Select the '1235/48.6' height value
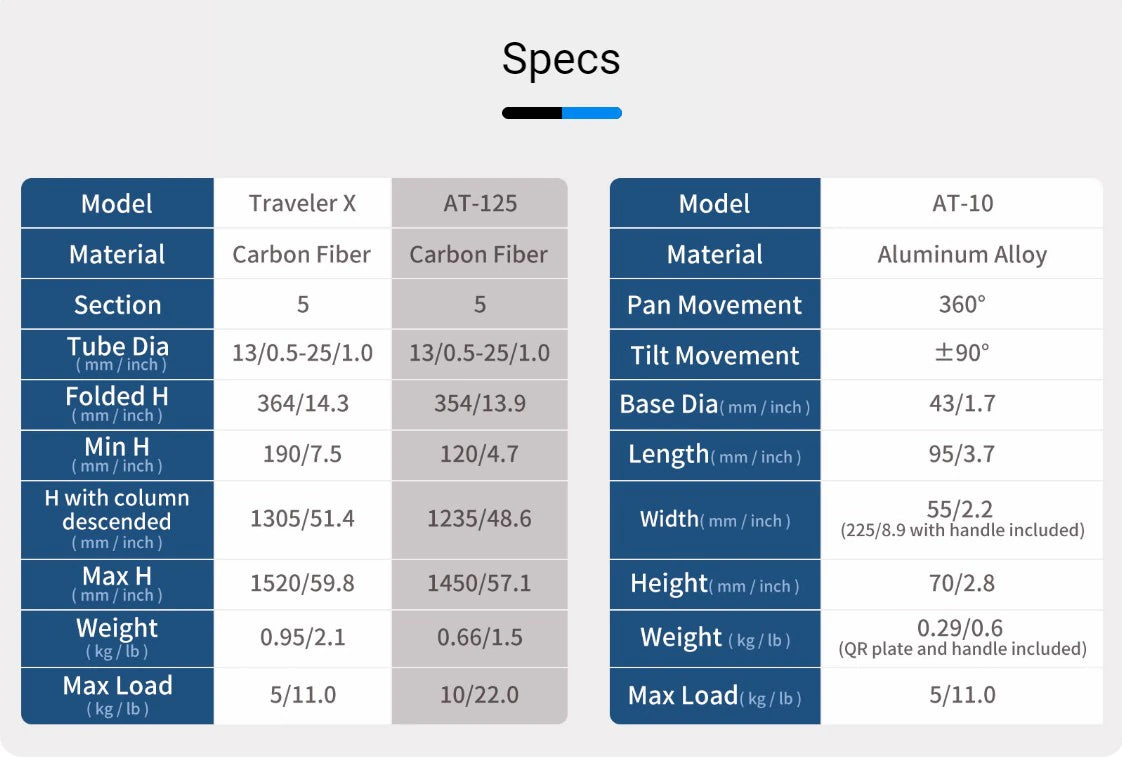 coord(479,519)
